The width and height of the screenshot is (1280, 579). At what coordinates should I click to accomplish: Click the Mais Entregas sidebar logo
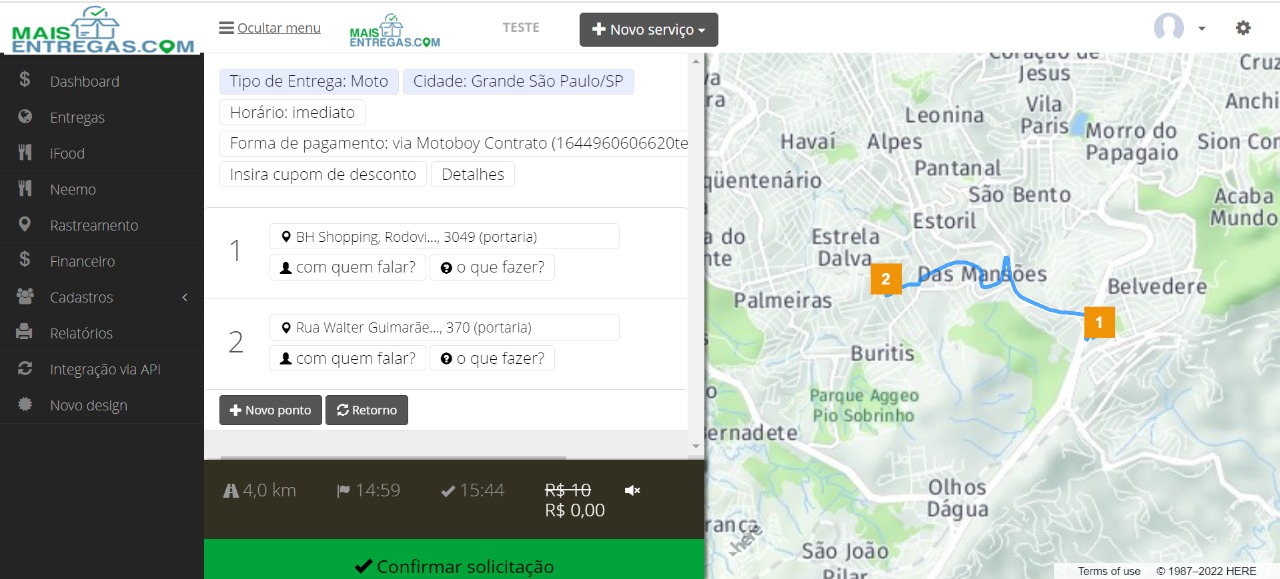click(x=102, y=30)
